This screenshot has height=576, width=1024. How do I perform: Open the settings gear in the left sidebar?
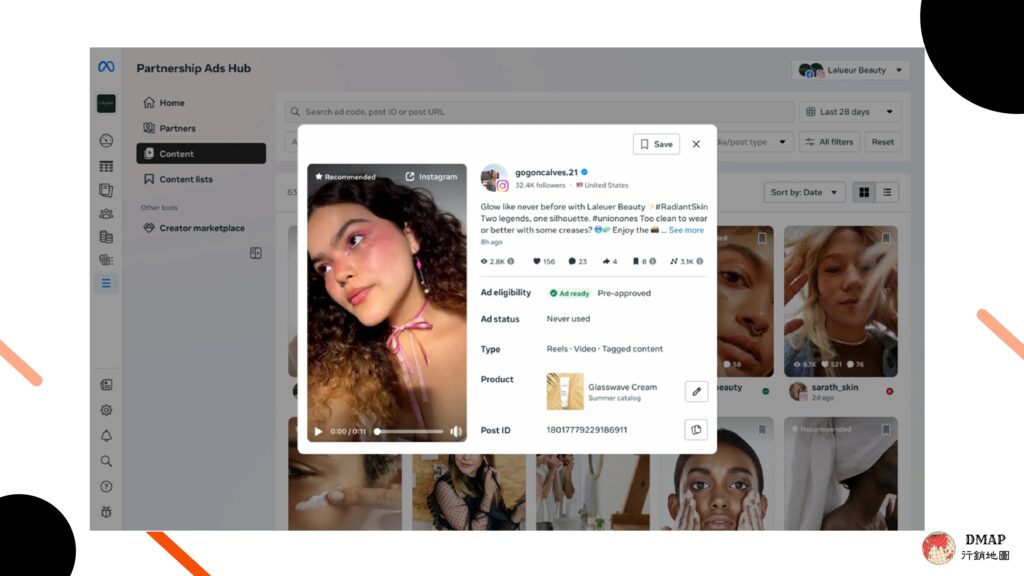(x=106, y=410)
